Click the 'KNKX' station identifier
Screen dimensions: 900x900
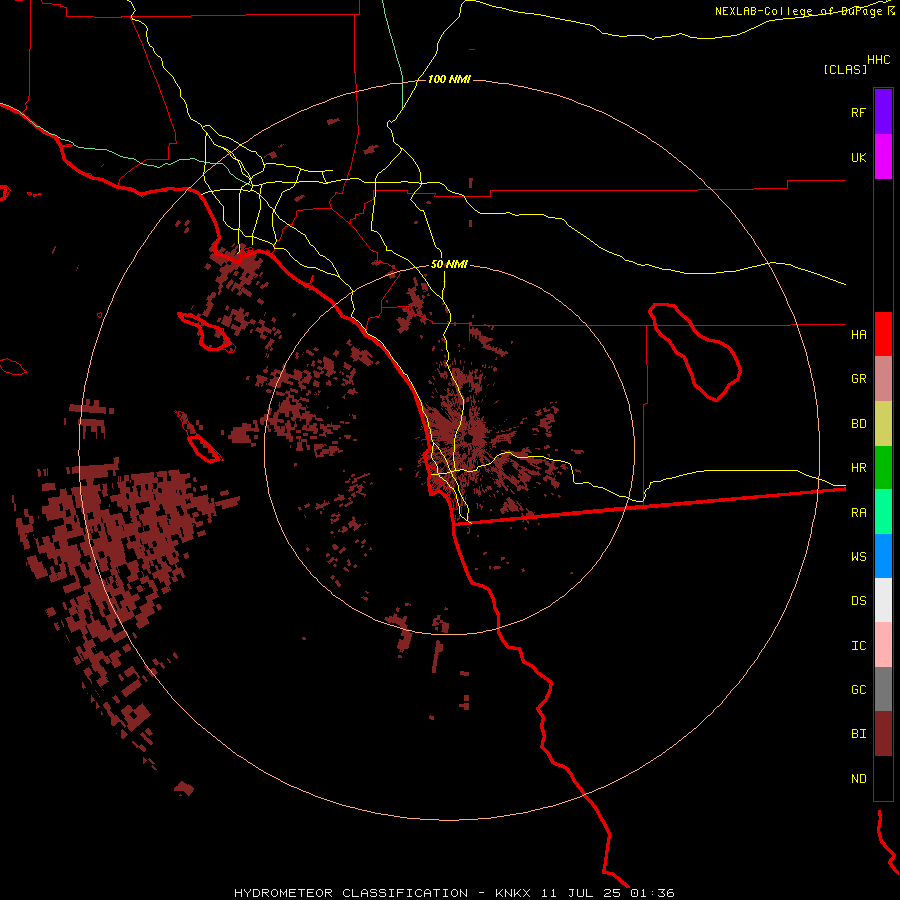click(513, 893)
